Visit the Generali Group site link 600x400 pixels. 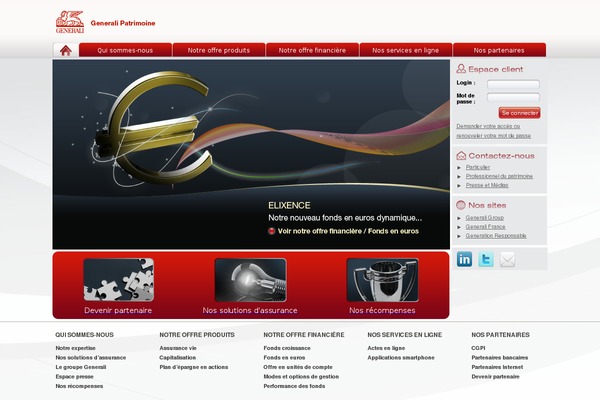(x=484, y=217)
